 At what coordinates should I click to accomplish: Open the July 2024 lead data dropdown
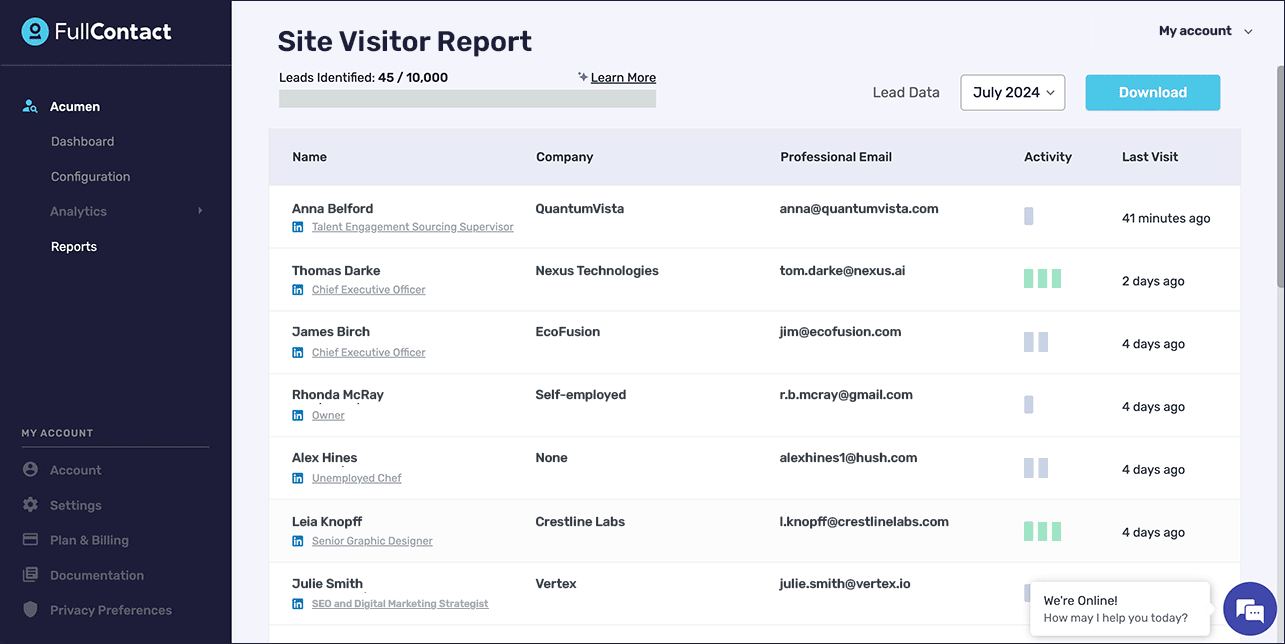tap(1012, 92)
